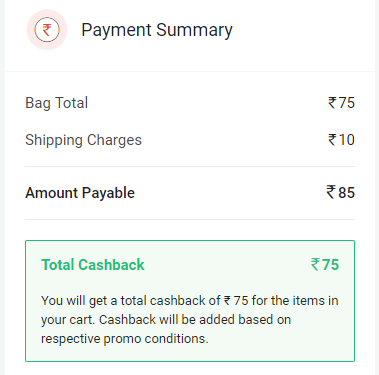Viewport: 379px width, 375px height.
Task: Click the green rupee symbol in cashback box
Action: coord(315,264)
